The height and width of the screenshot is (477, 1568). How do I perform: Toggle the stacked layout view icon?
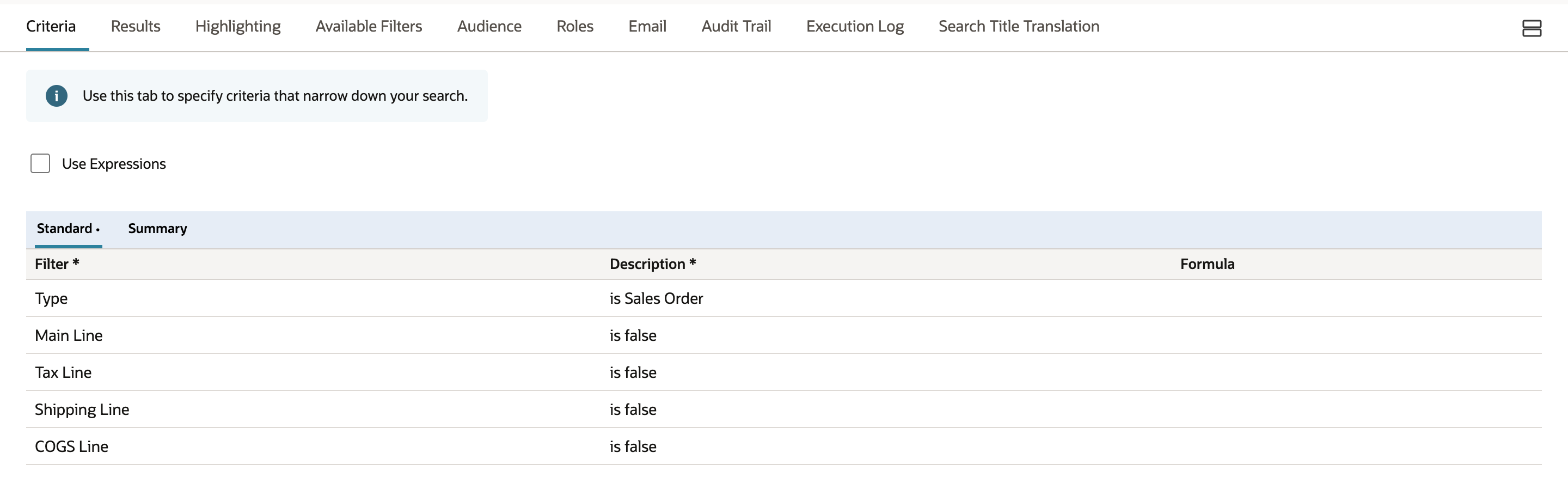[x=1532, y=28]
